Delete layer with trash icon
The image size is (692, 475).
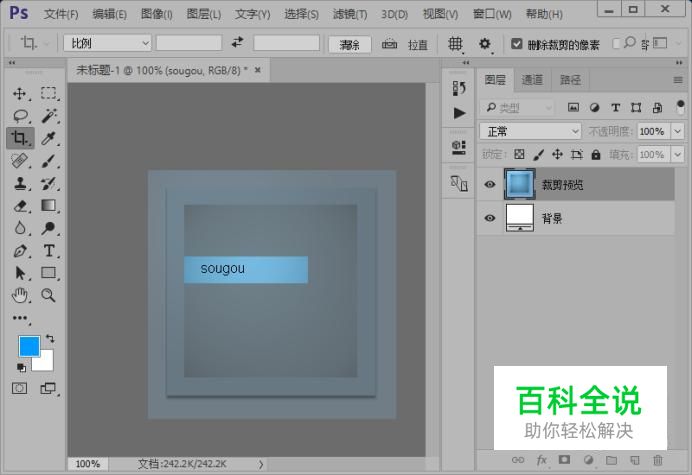click(658, 460)
